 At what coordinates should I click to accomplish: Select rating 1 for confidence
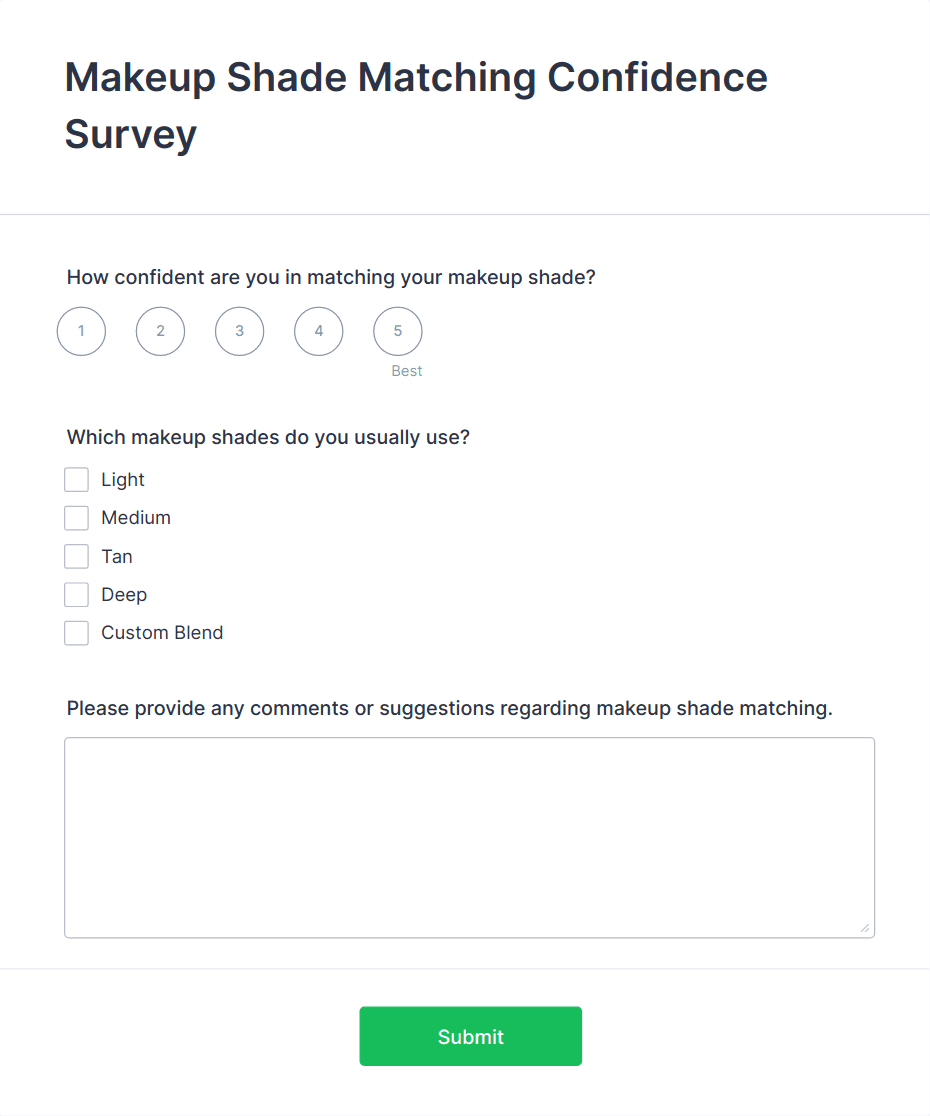coord(81,331)
